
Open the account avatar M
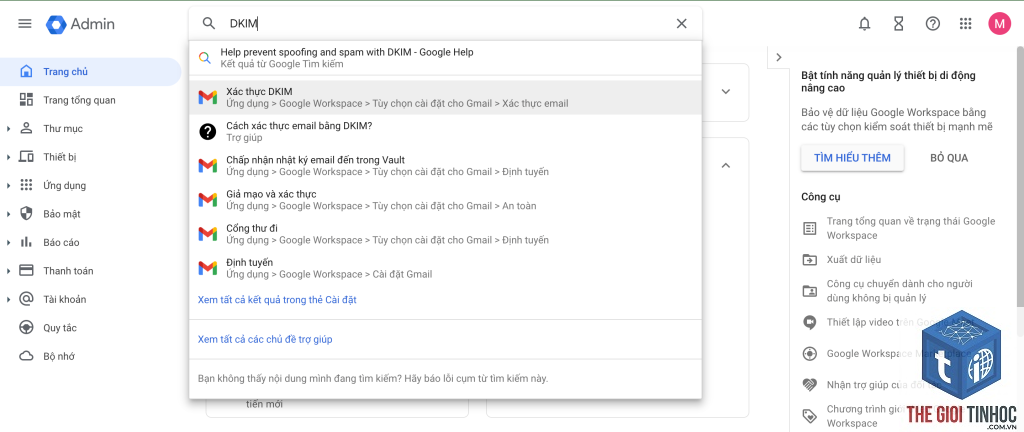[x=999, y=24]
